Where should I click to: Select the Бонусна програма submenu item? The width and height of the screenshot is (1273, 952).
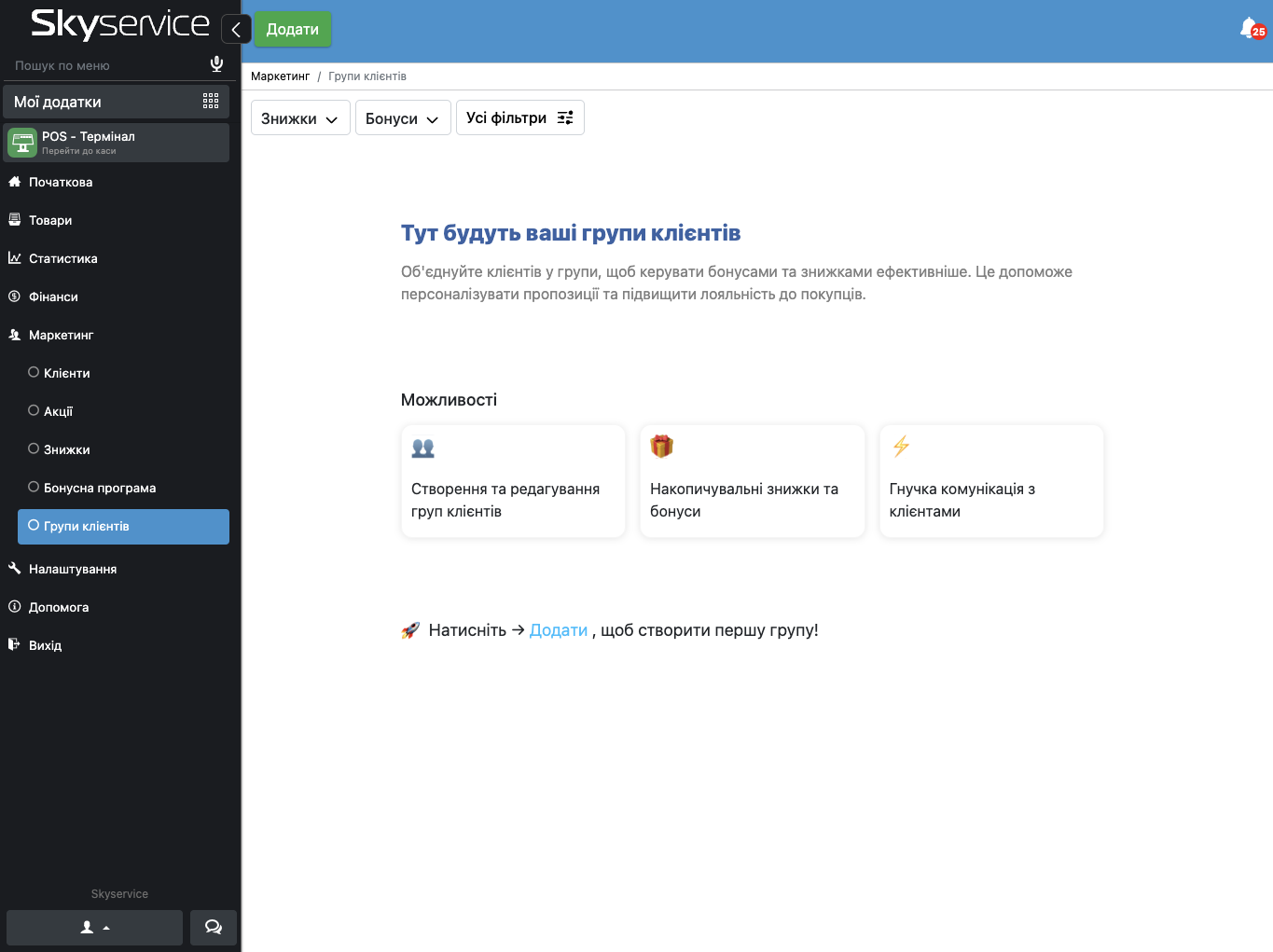point(99,488)
